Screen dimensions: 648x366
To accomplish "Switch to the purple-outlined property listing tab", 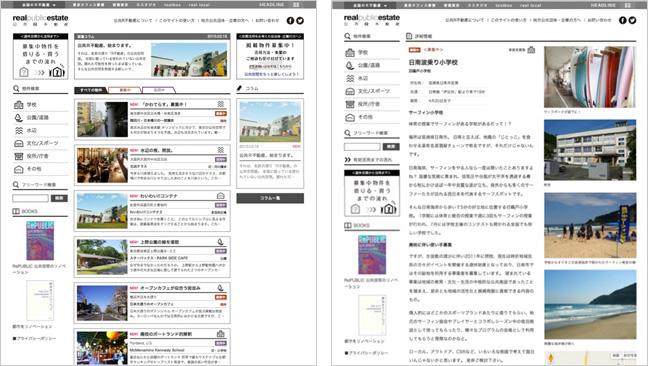I will pos(159,90).
